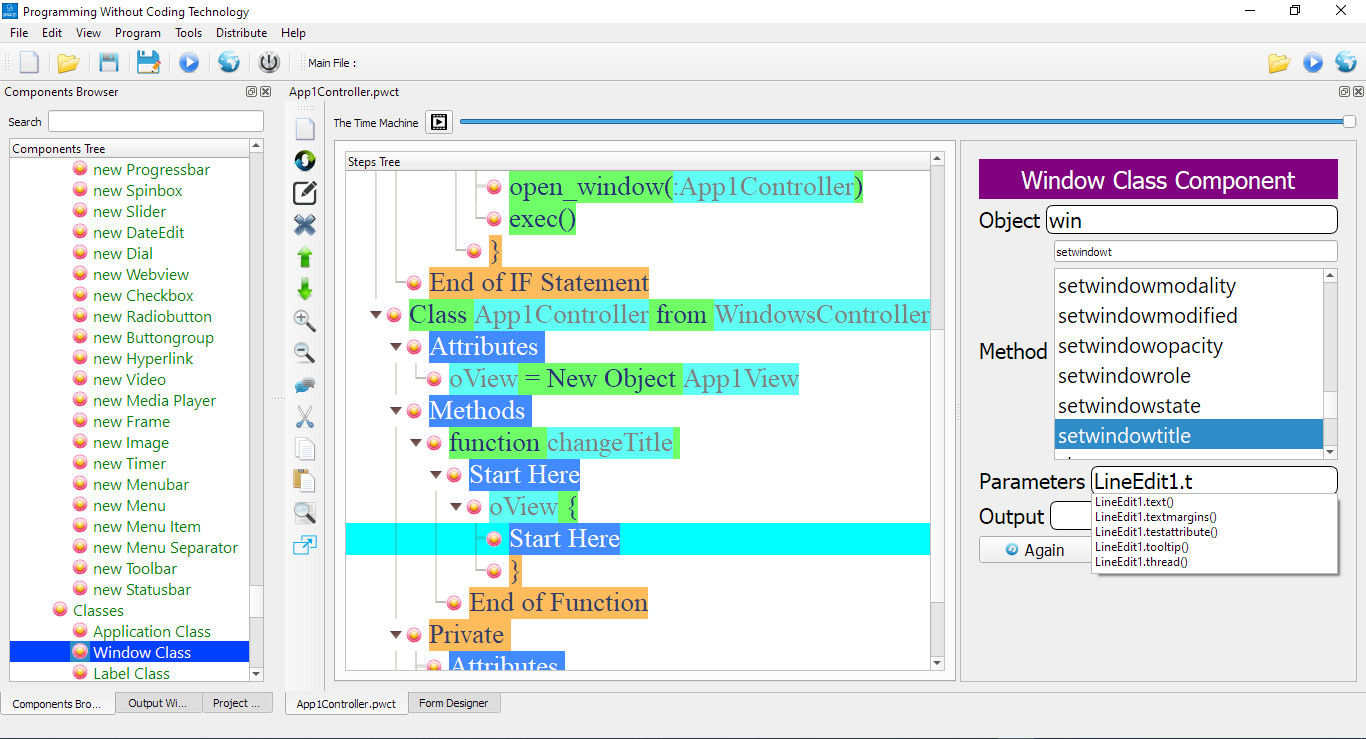Click the power icon on the toolbar
Screen dimensions: 1366x739
268,62
